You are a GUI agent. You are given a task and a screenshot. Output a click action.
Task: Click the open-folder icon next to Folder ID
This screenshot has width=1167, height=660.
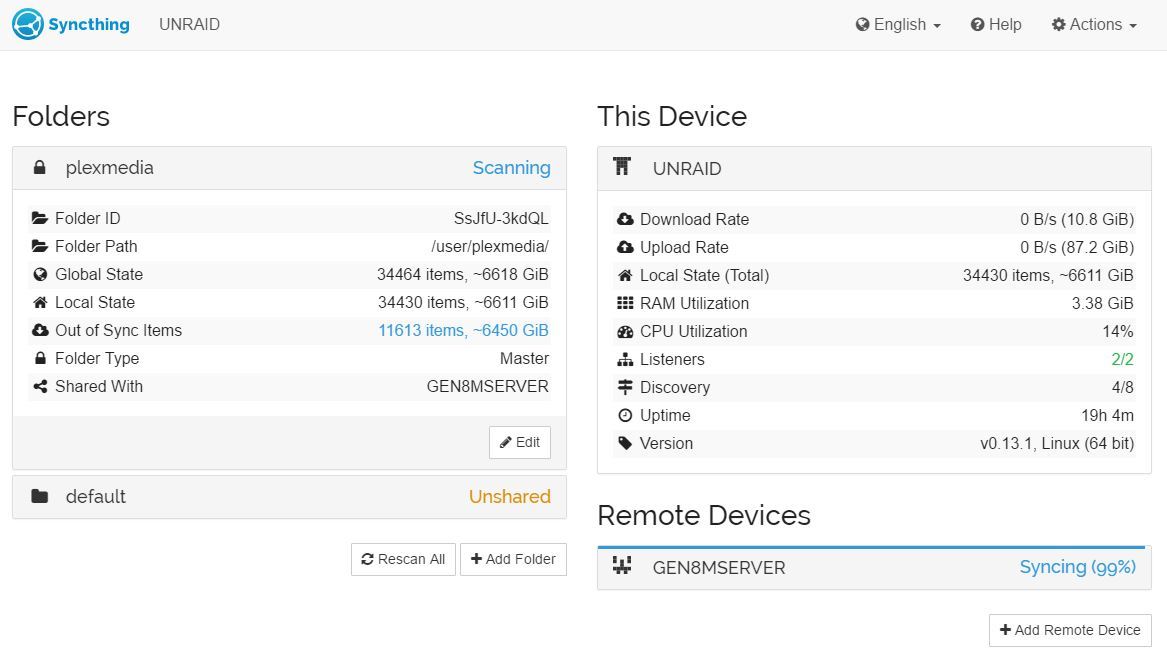coord(40,218)
